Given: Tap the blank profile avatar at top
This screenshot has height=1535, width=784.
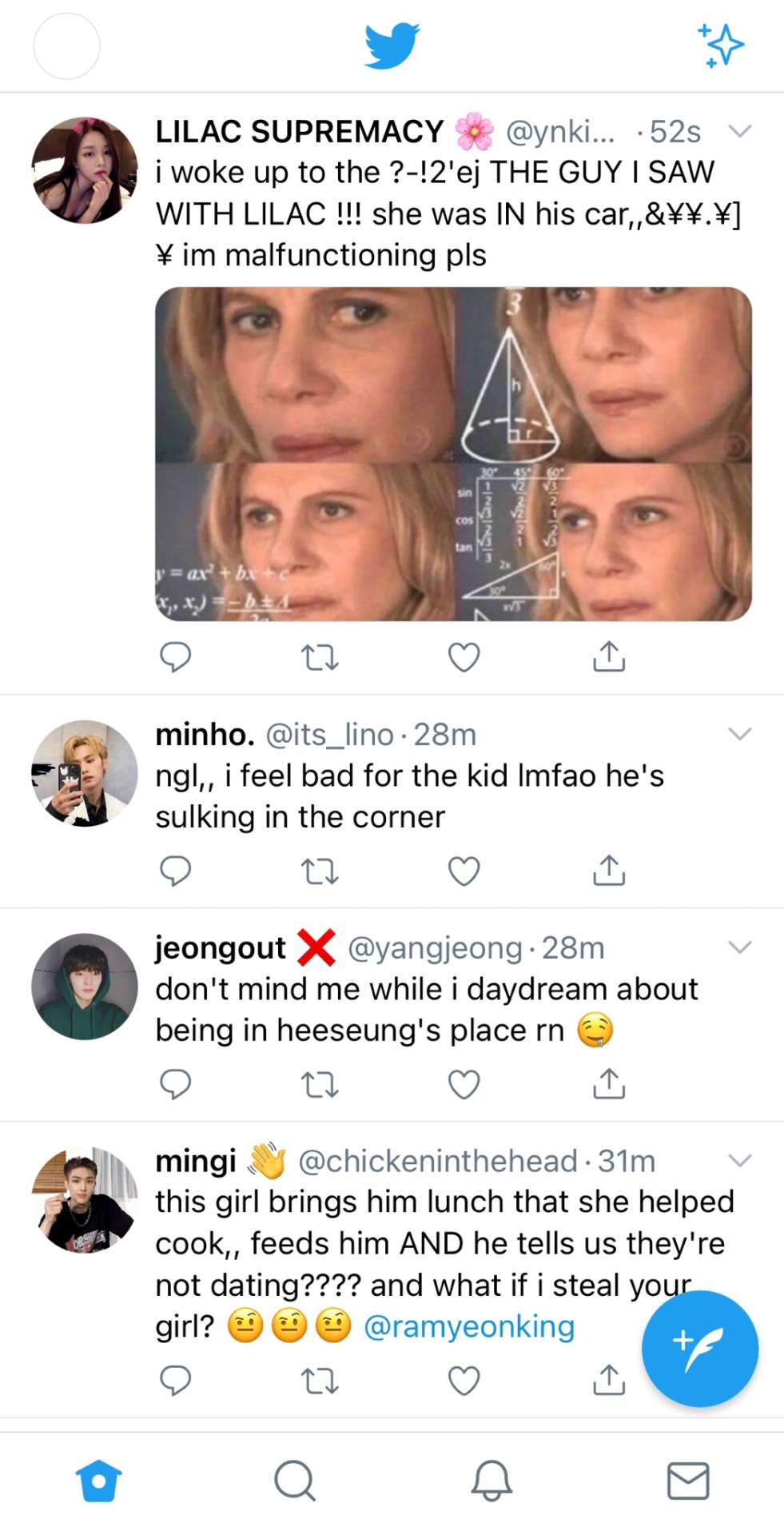Looking at the screenshot, I should tap(67, 46).
